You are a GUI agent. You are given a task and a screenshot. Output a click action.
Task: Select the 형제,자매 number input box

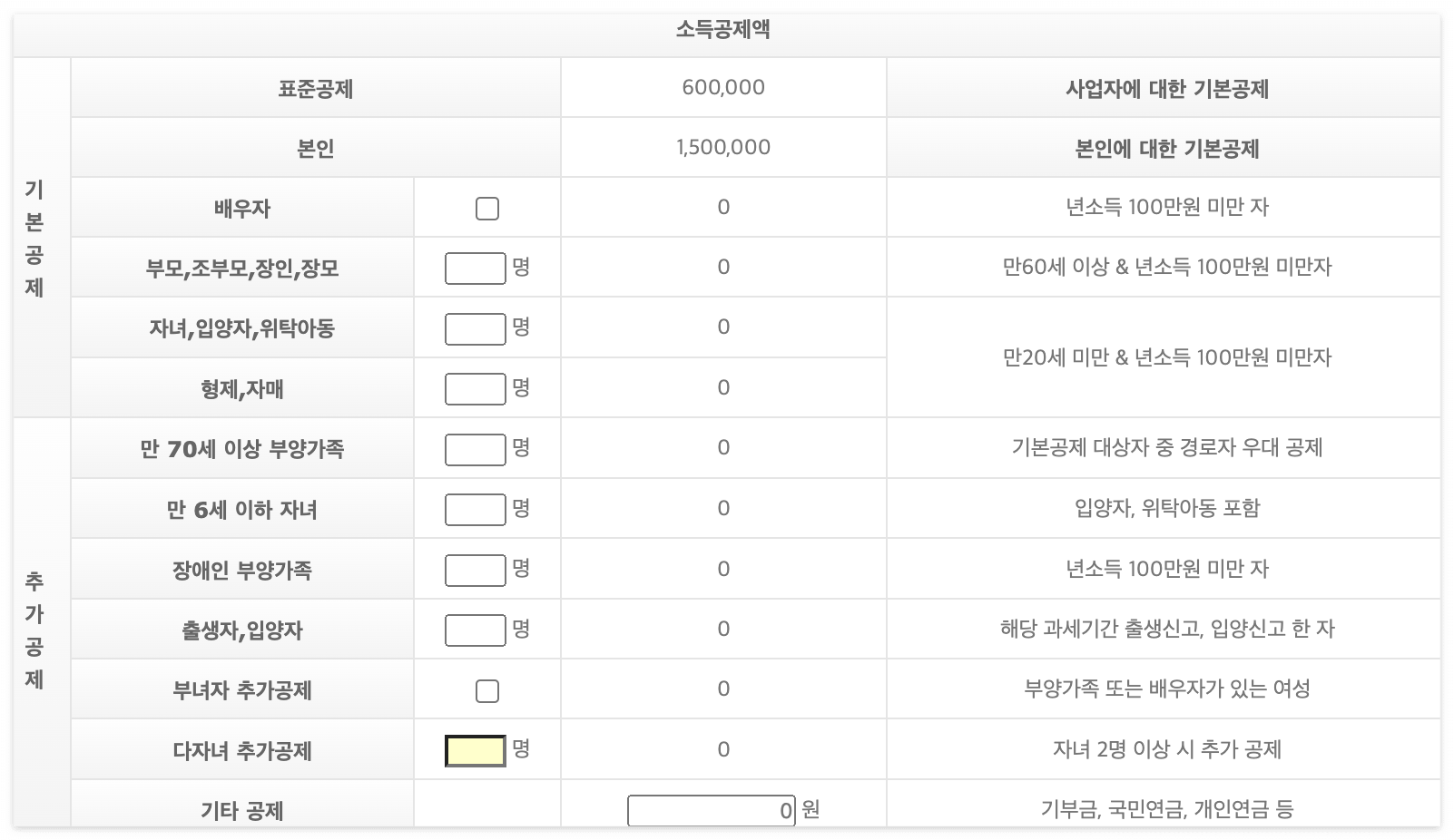pyautogui.click(x=473, y=388)
